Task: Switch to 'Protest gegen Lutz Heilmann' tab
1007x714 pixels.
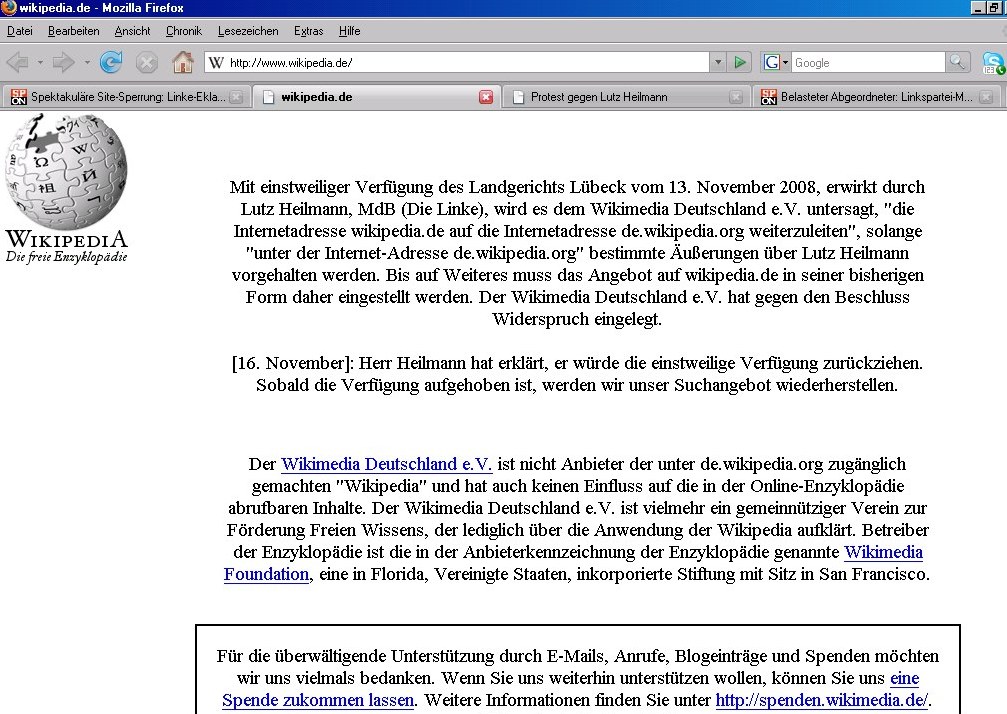Action: [x=598, y=97]
